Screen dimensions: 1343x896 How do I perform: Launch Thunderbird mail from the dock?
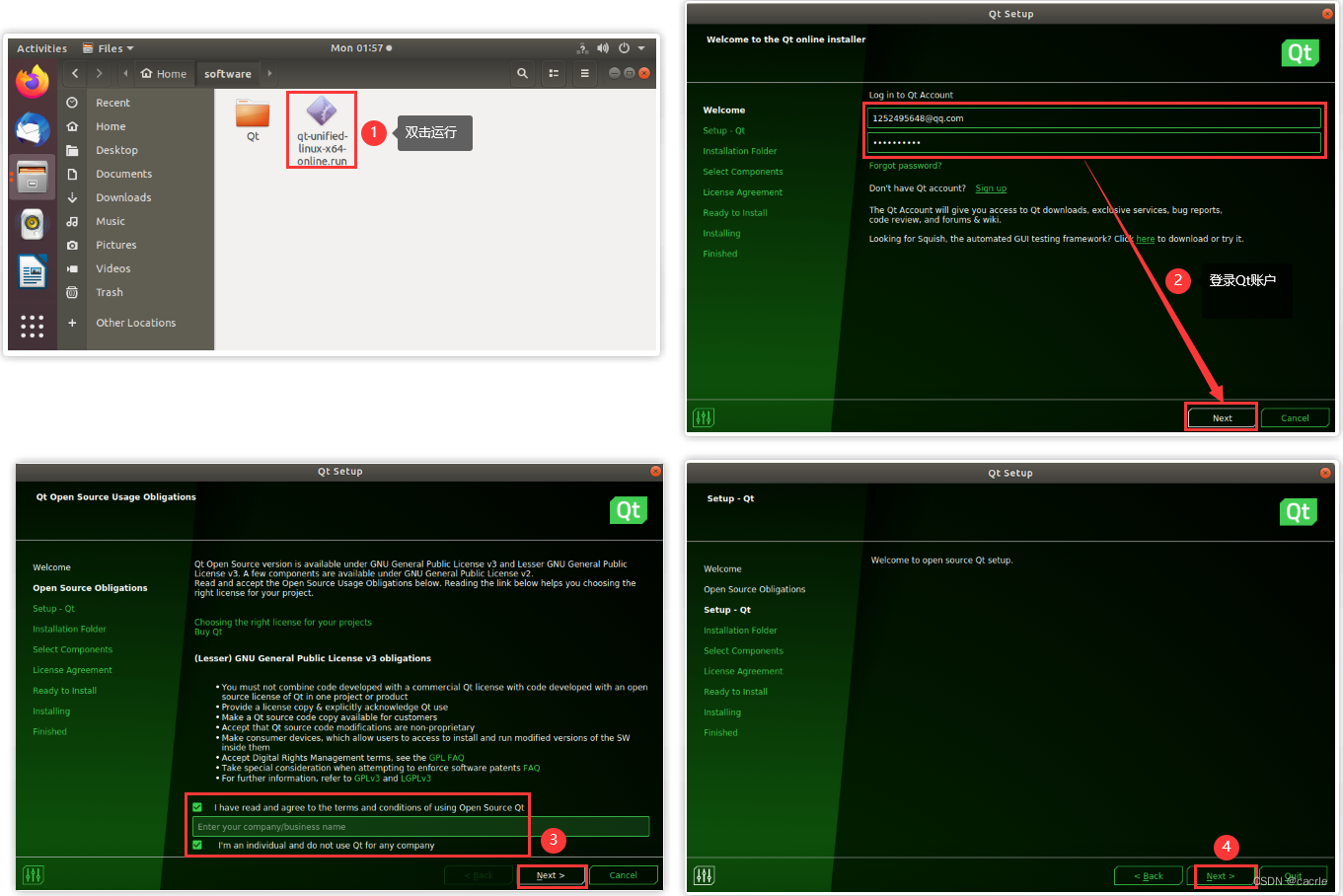[33, 129]
